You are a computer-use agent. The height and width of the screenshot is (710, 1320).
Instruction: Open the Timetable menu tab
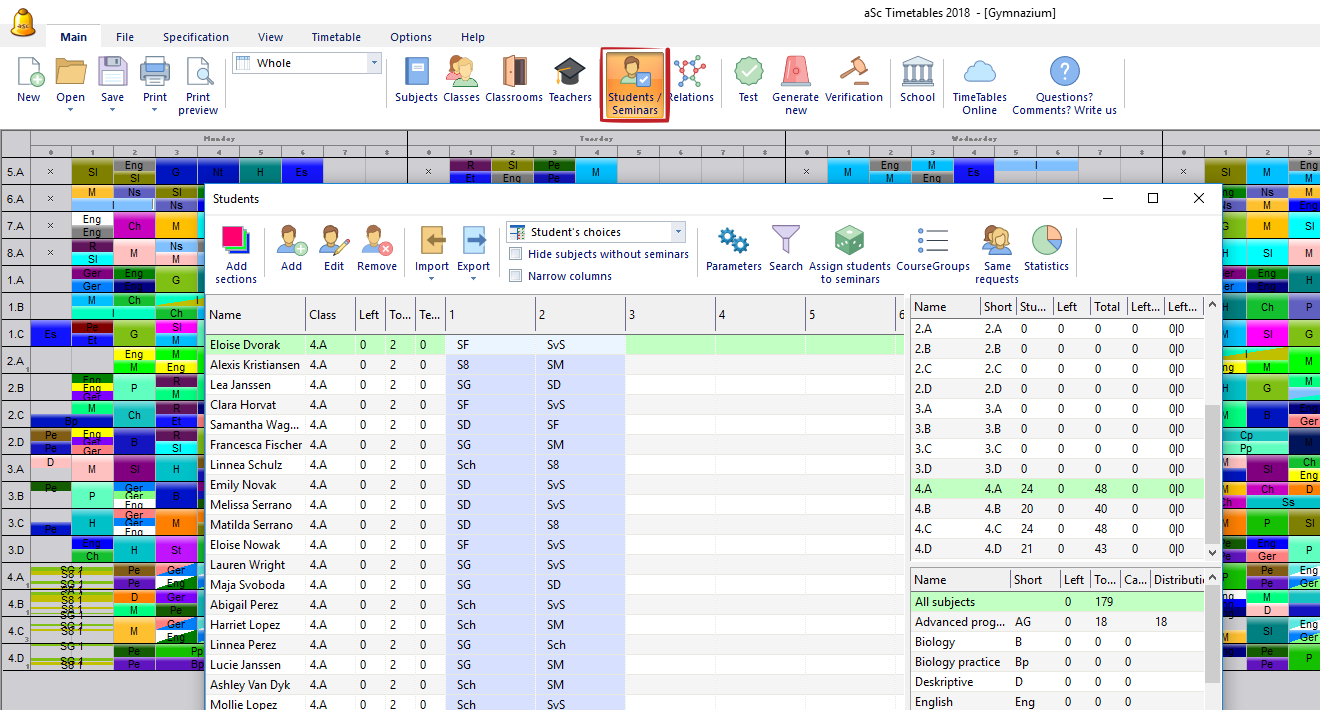[x=335, y=37]
